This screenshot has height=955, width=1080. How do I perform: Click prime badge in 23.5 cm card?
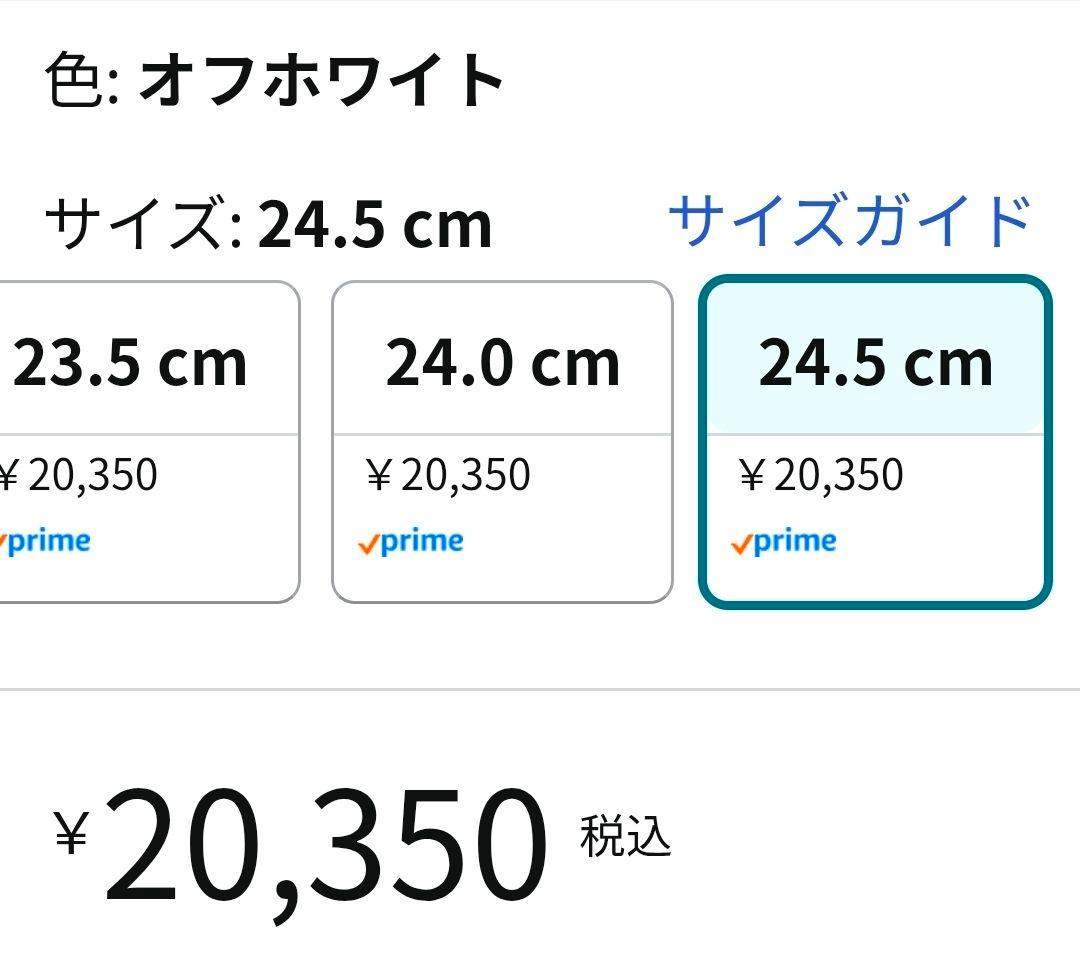coord(45,542)
